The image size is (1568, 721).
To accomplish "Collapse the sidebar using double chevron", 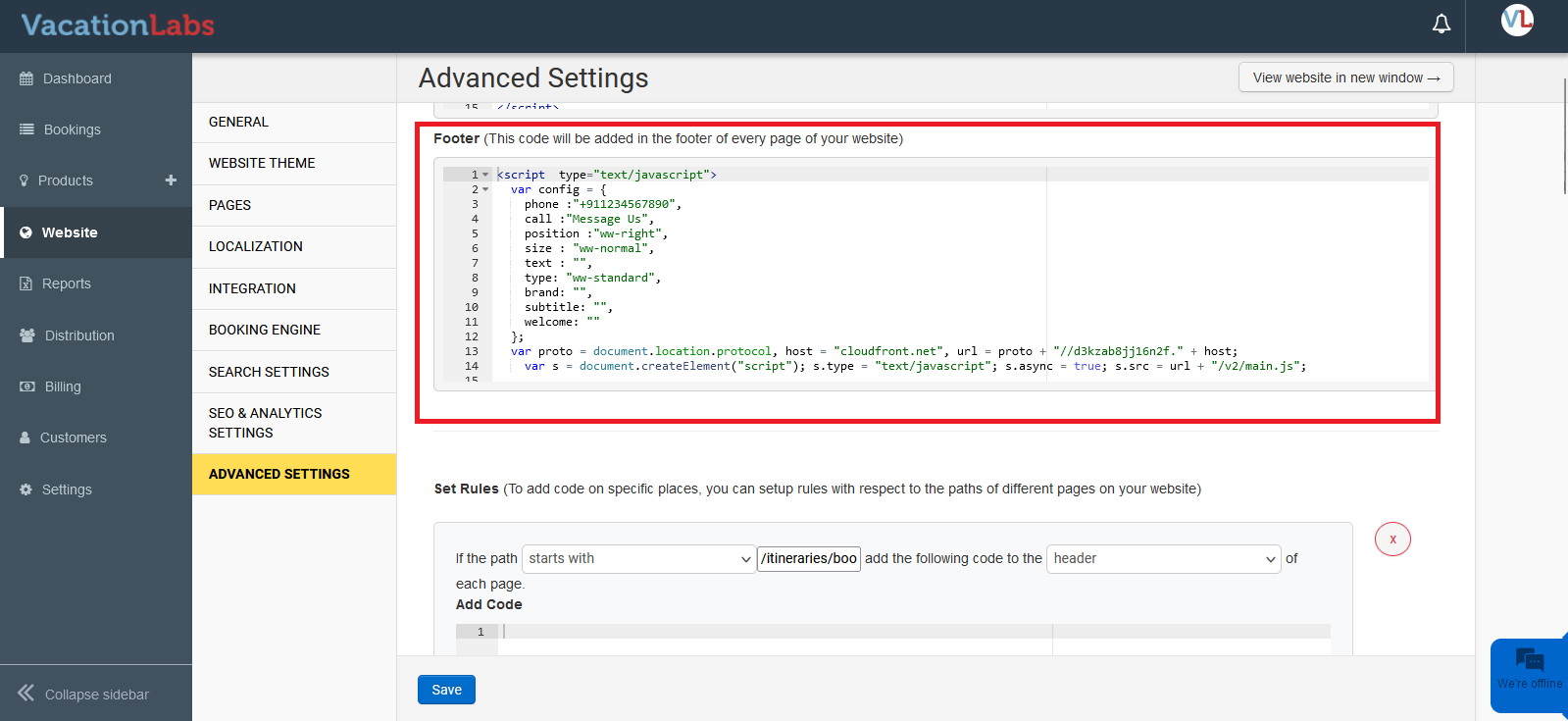I will tap(26, 694).
